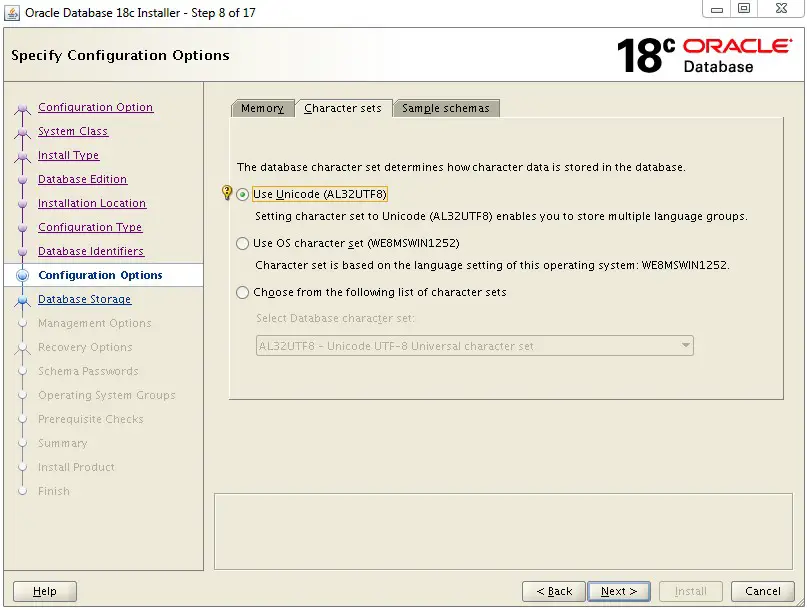Click the Java icon in the title bar
The image size is (807, 610).
tap(12, 12)
